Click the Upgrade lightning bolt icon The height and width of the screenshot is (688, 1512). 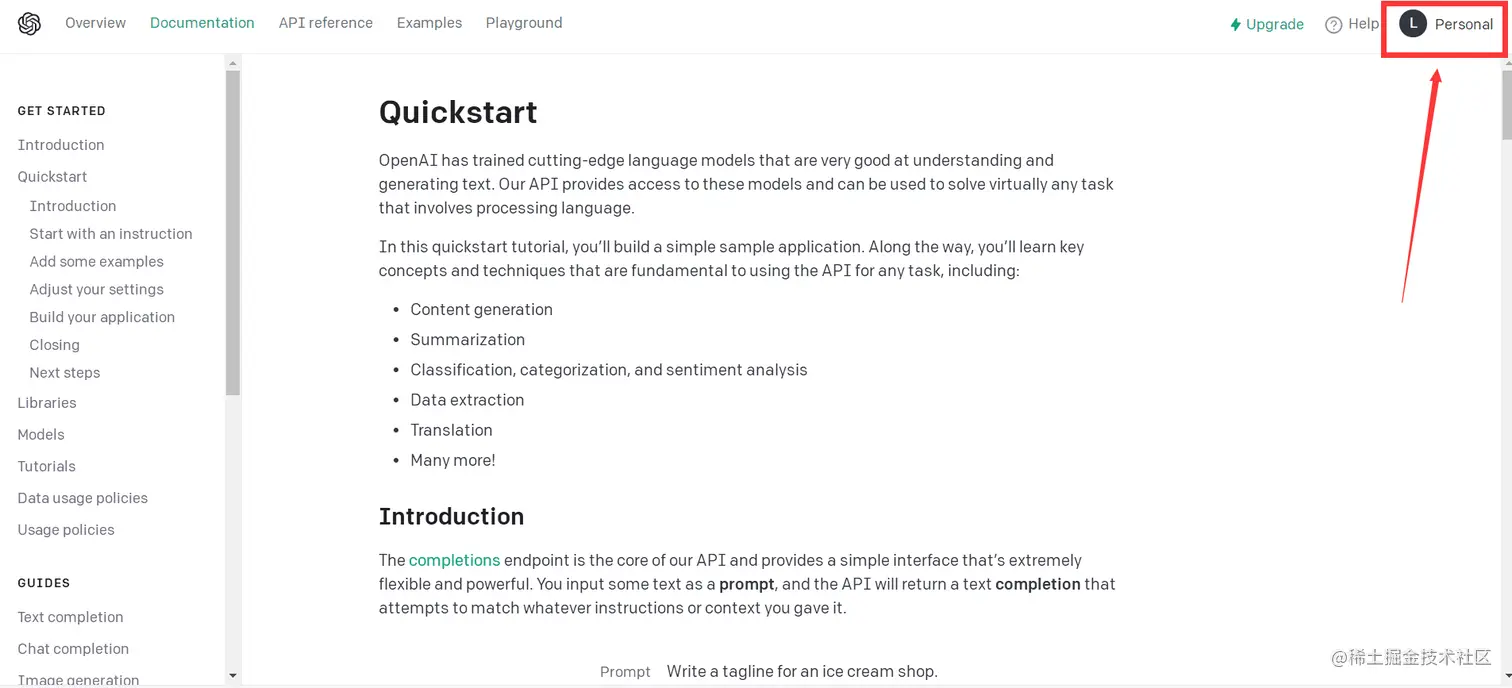click(x=1235, y=25)
